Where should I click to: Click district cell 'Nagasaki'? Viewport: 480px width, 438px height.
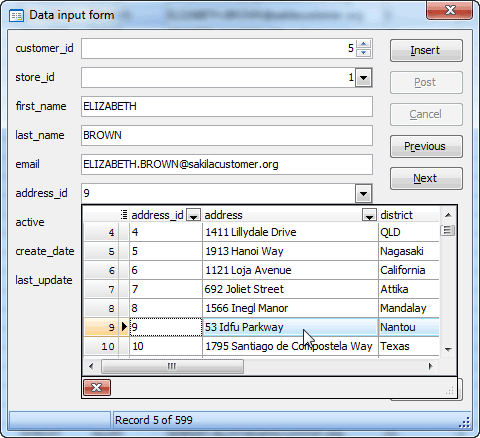[409, 251]
